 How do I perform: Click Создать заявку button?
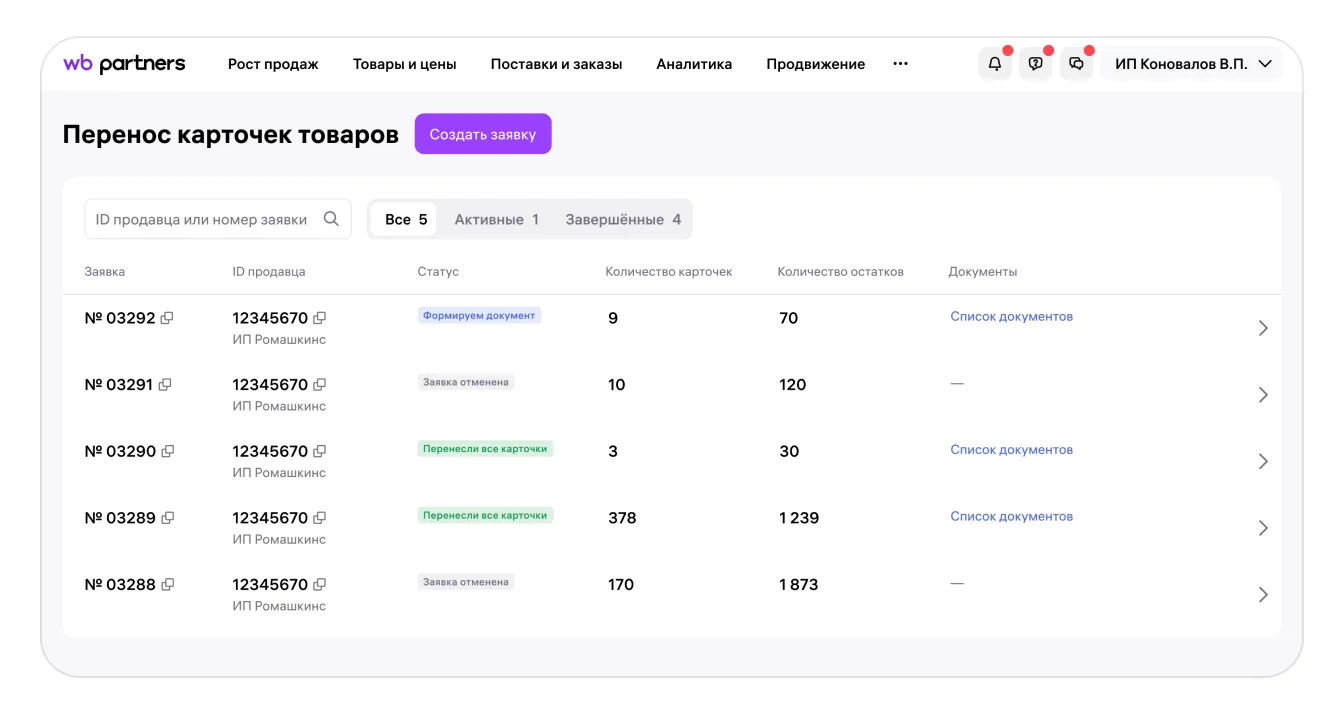coord(483,134)
